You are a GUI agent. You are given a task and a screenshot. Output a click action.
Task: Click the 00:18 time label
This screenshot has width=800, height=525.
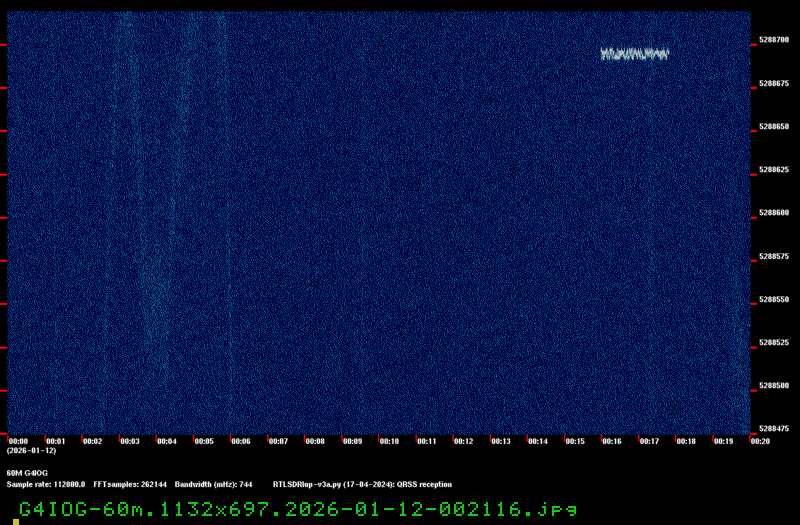coord(686,441)
